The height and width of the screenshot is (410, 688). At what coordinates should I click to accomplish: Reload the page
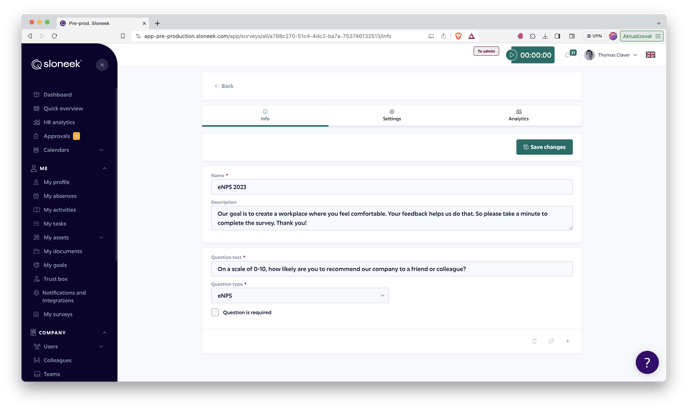(x=54, y=36)
